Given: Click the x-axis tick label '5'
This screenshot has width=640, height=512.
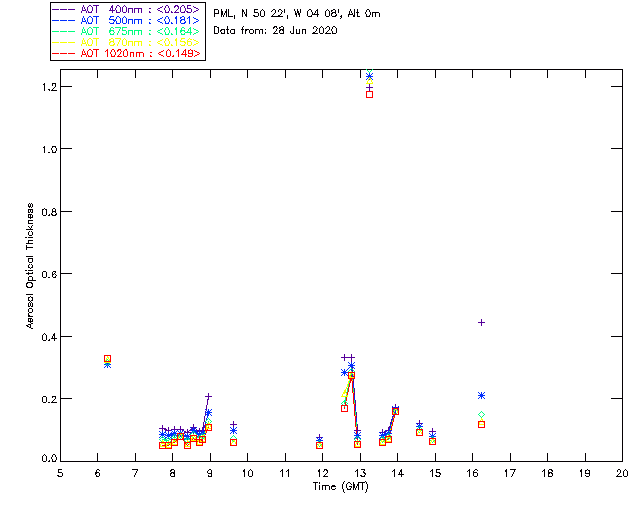Looking at the screenshot, I should tap(60, 473).
